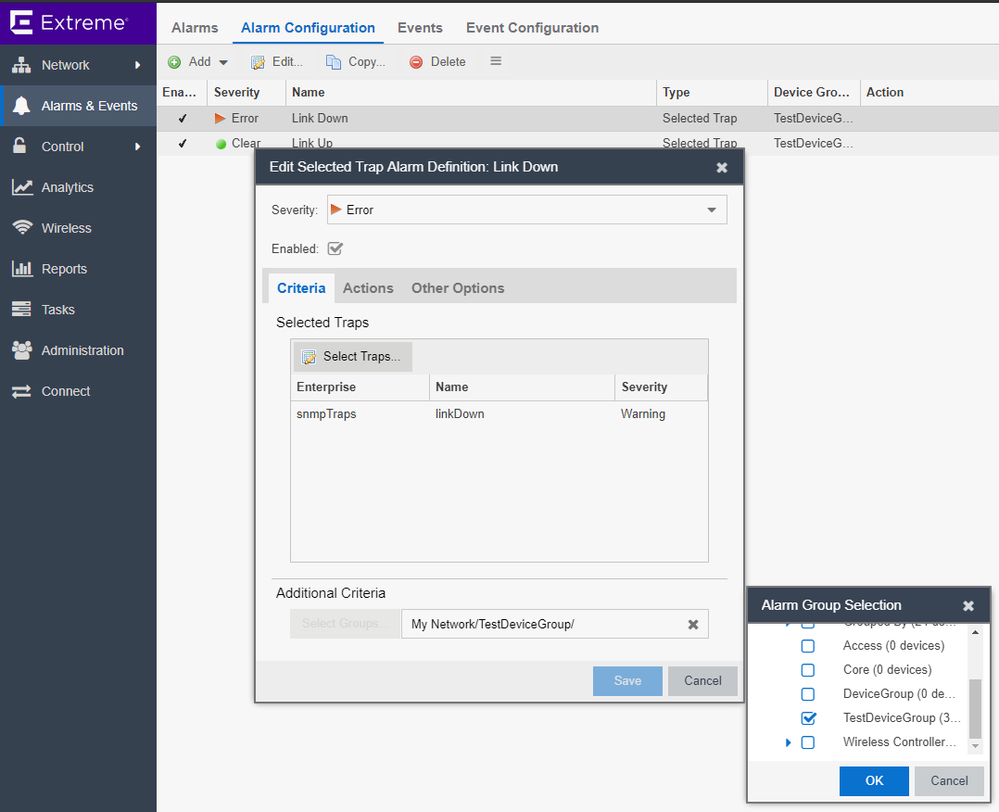This screenshot has height=812, width=999.
Task: Confirm group selection with OK button
Action: point(873,781)
